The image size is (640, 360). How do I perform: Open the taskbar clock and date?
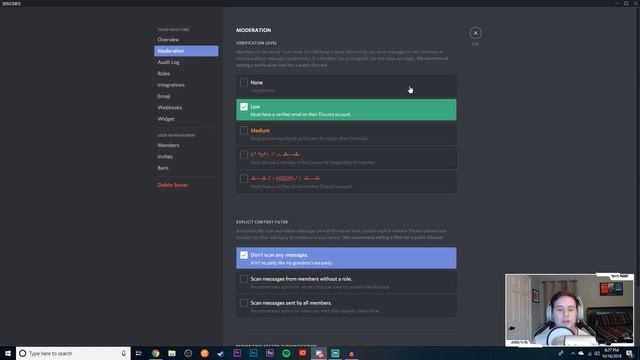pyautogui.click(x=611, y=353)
